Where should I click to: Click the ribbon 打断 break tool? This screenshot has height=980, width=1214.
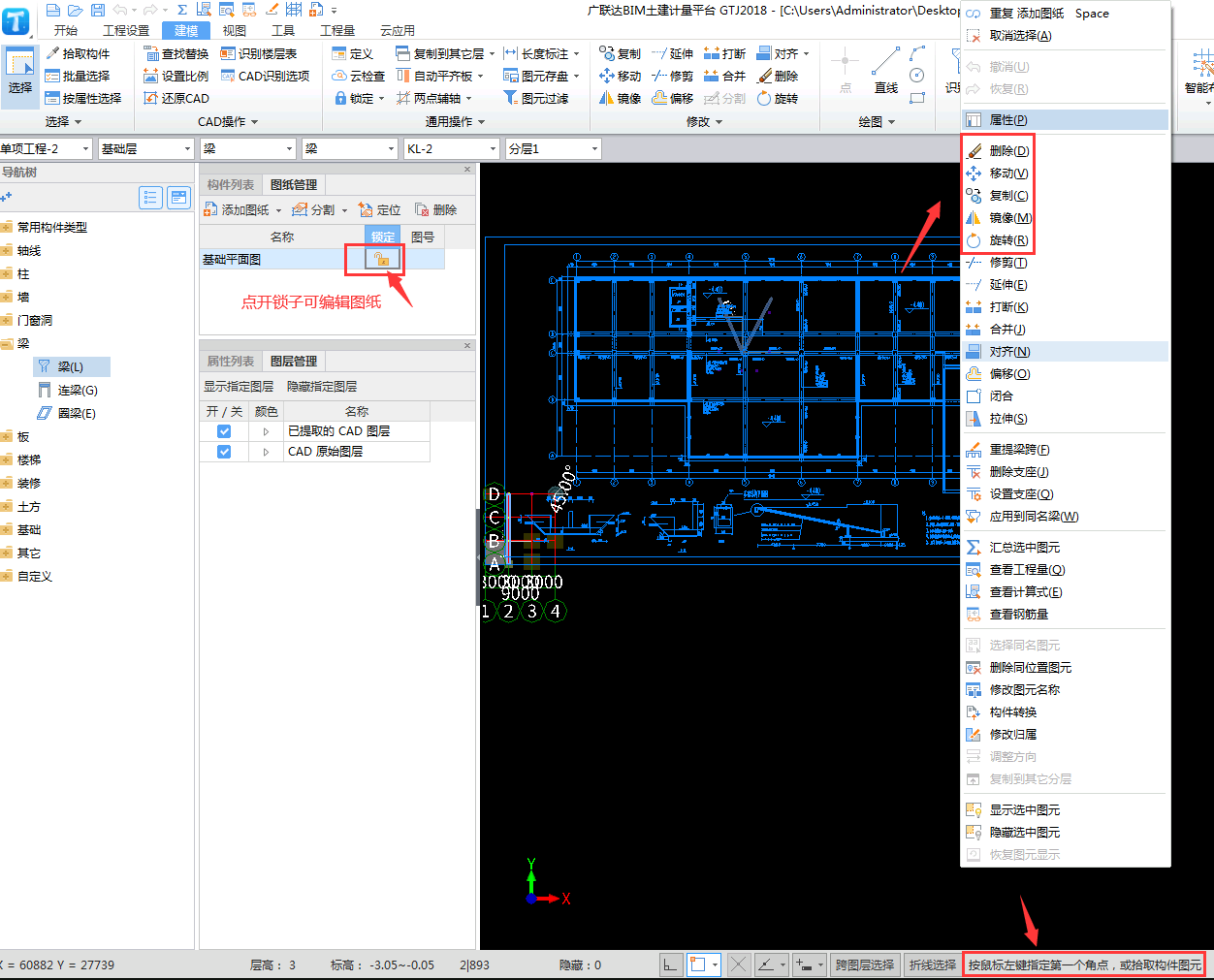click(x=724, y=53)
